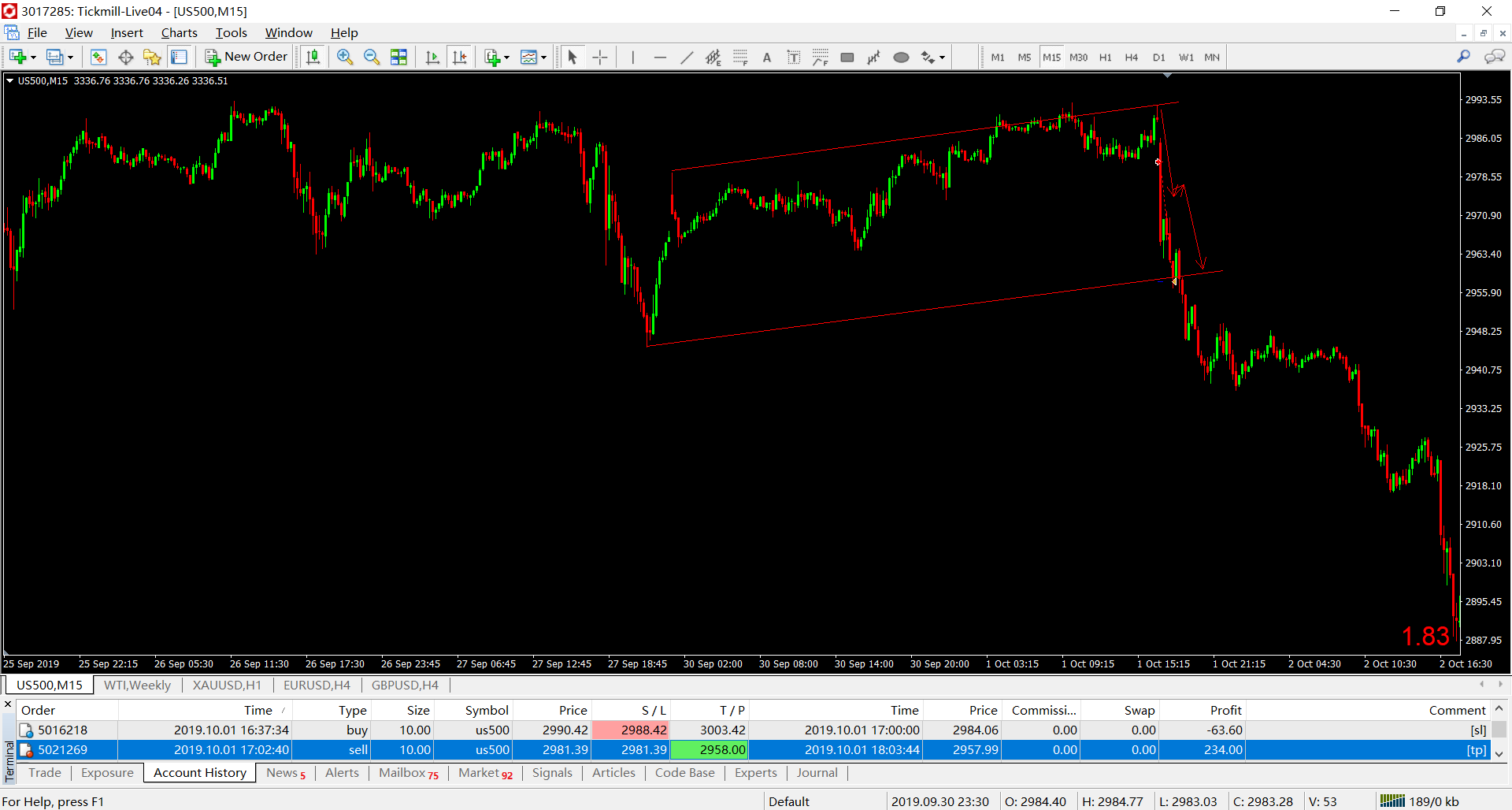1512x810 pixels.
Task: Zoom out on the chart
Action: pyautogui.click(x=372, y=57)
